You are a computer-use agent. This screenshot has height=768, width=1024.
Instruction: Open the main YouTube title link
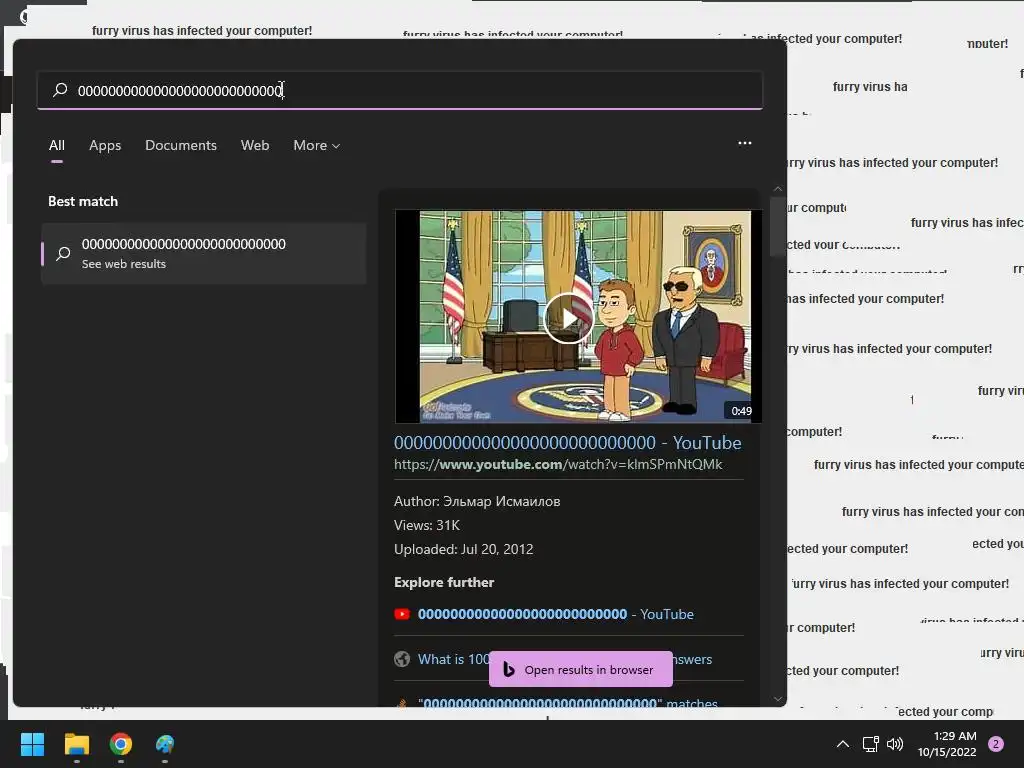(568, 443)
